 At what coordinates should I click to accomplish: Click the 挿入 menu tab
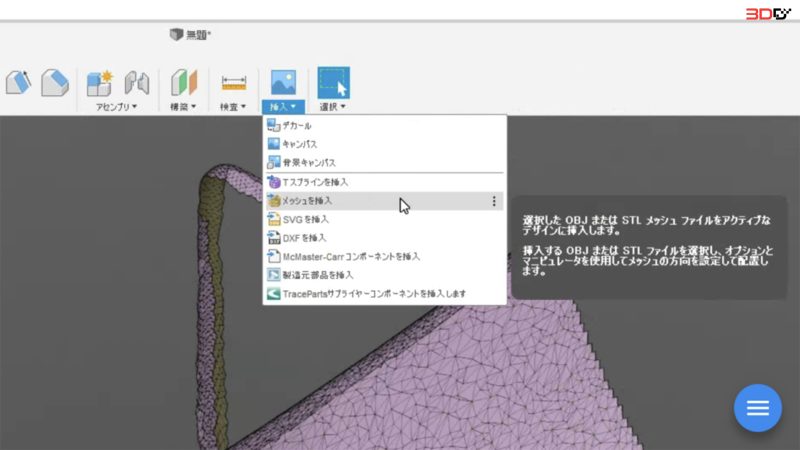click(283, 107)
